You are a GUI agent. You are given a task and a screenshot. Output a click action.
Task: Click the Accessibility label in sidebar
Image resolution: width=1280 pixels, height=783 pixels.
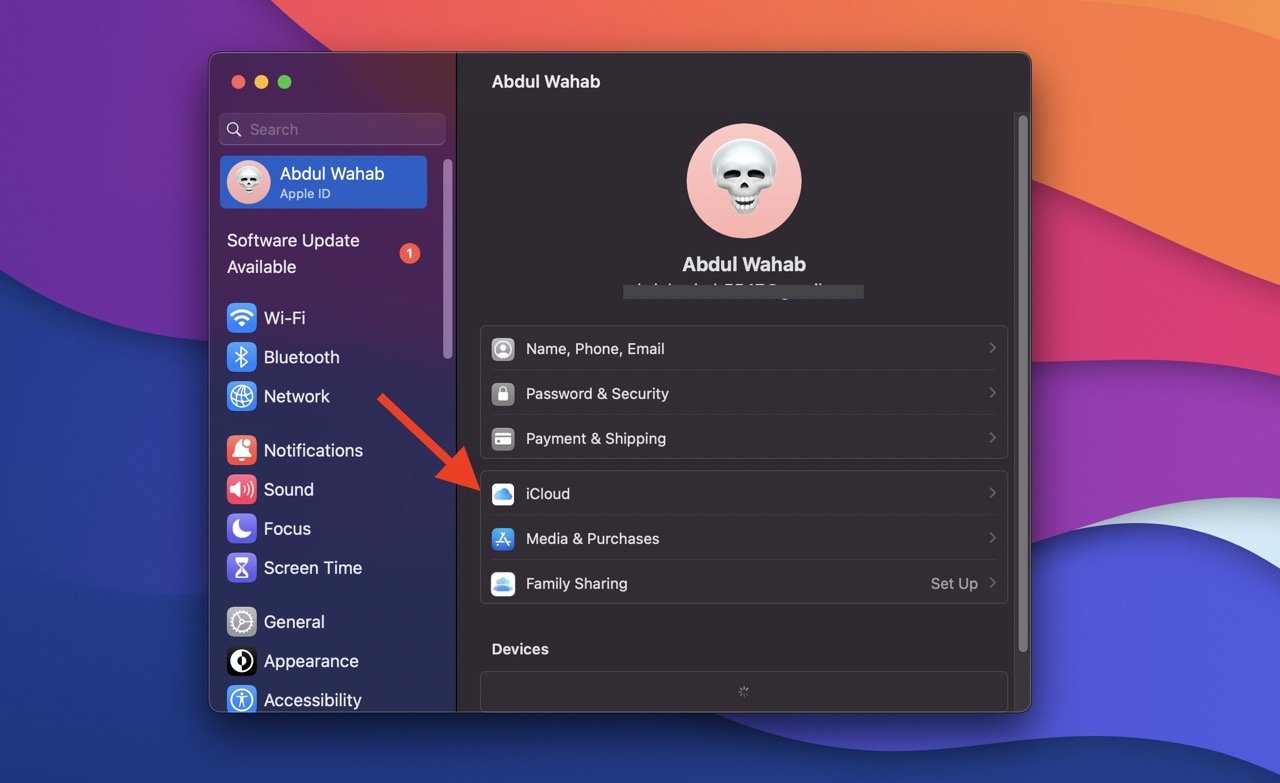313,701
